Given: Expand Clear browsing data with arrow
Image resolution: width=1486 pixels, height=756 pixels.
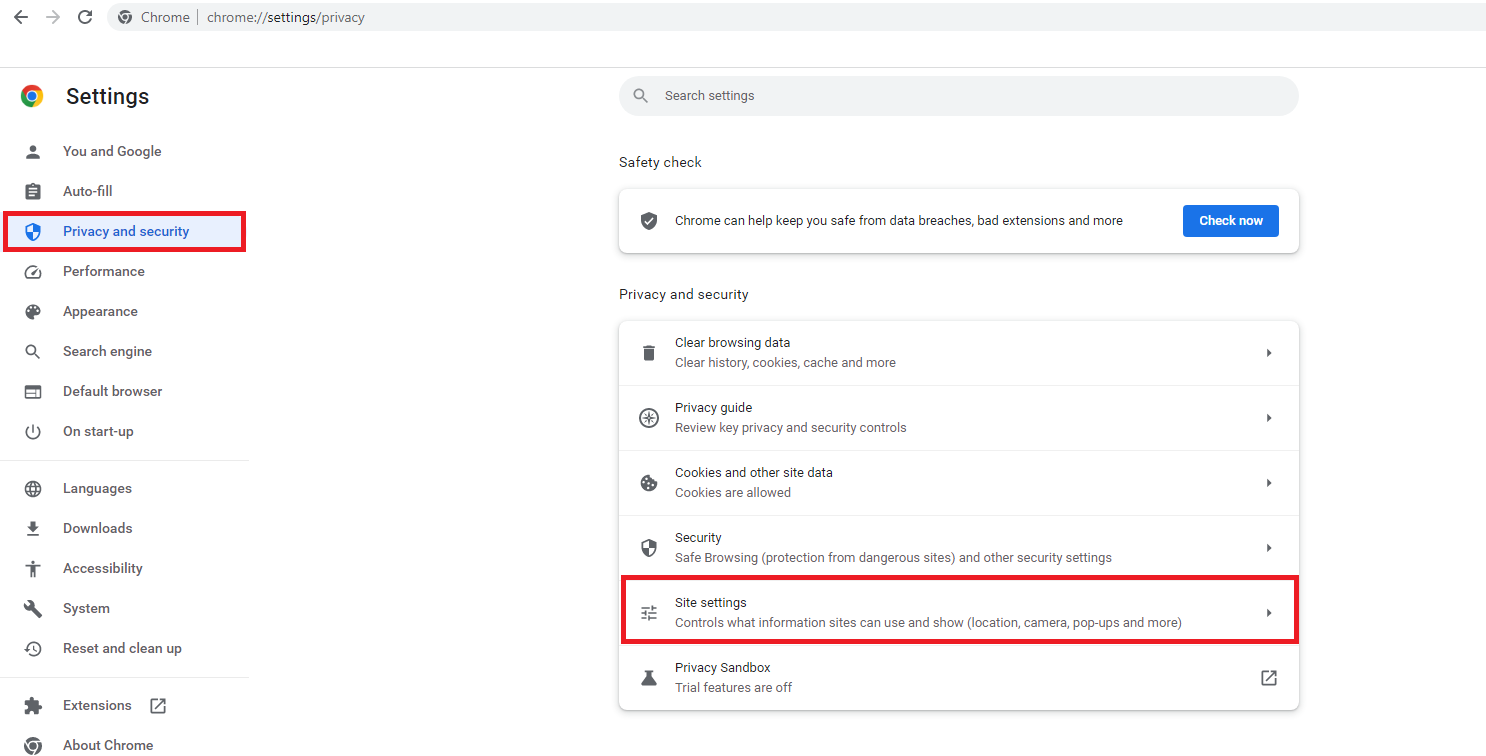Looking at the screenshot, I should (x=1268, y=353).
